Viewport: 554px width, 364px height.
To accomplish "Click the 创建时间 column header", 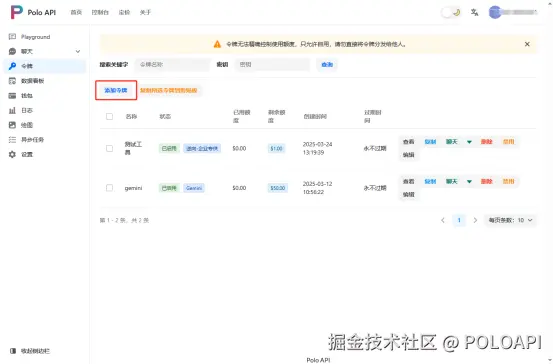I will click(x=315, y=116).
